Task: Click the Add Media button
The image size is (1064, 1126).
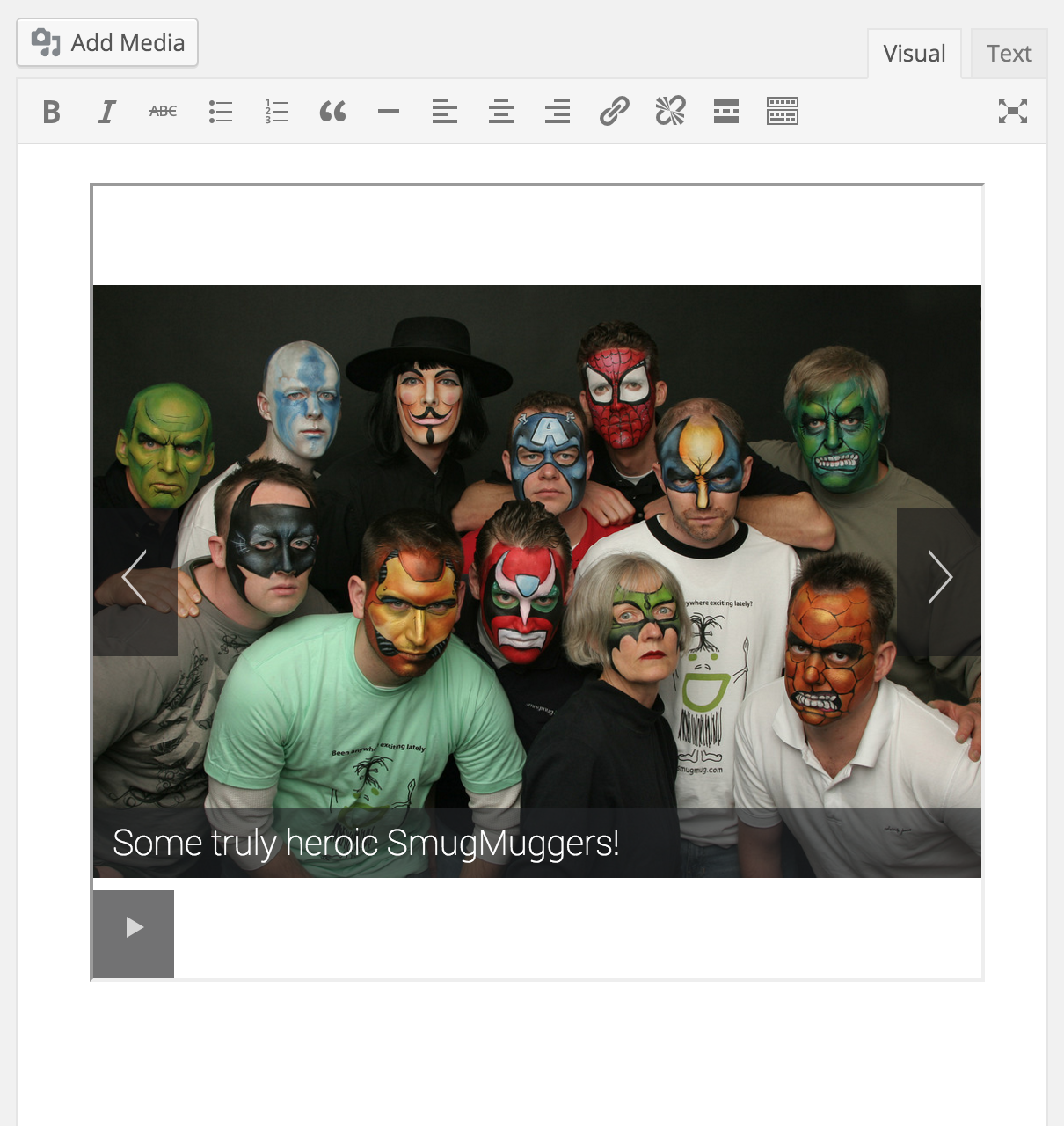Action: click(x=107, y=42)
